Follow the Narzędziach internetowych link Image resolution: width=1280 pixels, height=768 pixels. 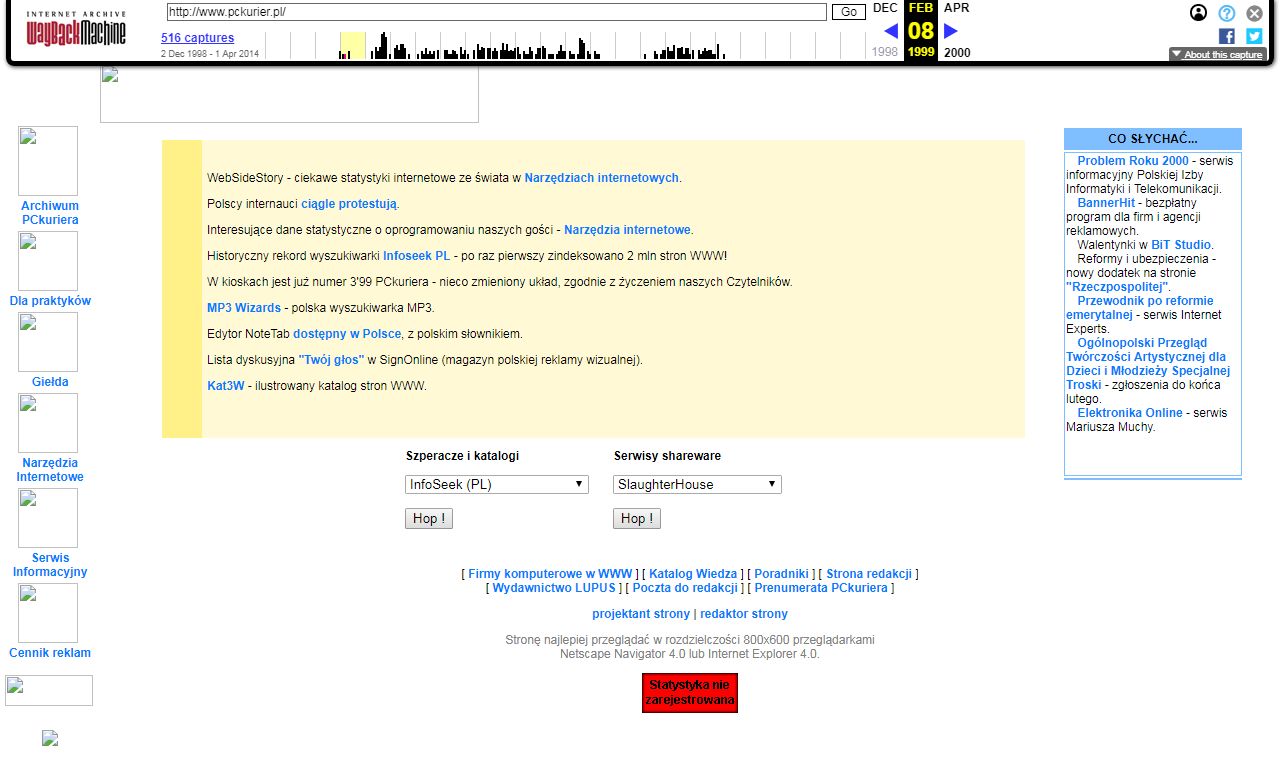[602, 178]
